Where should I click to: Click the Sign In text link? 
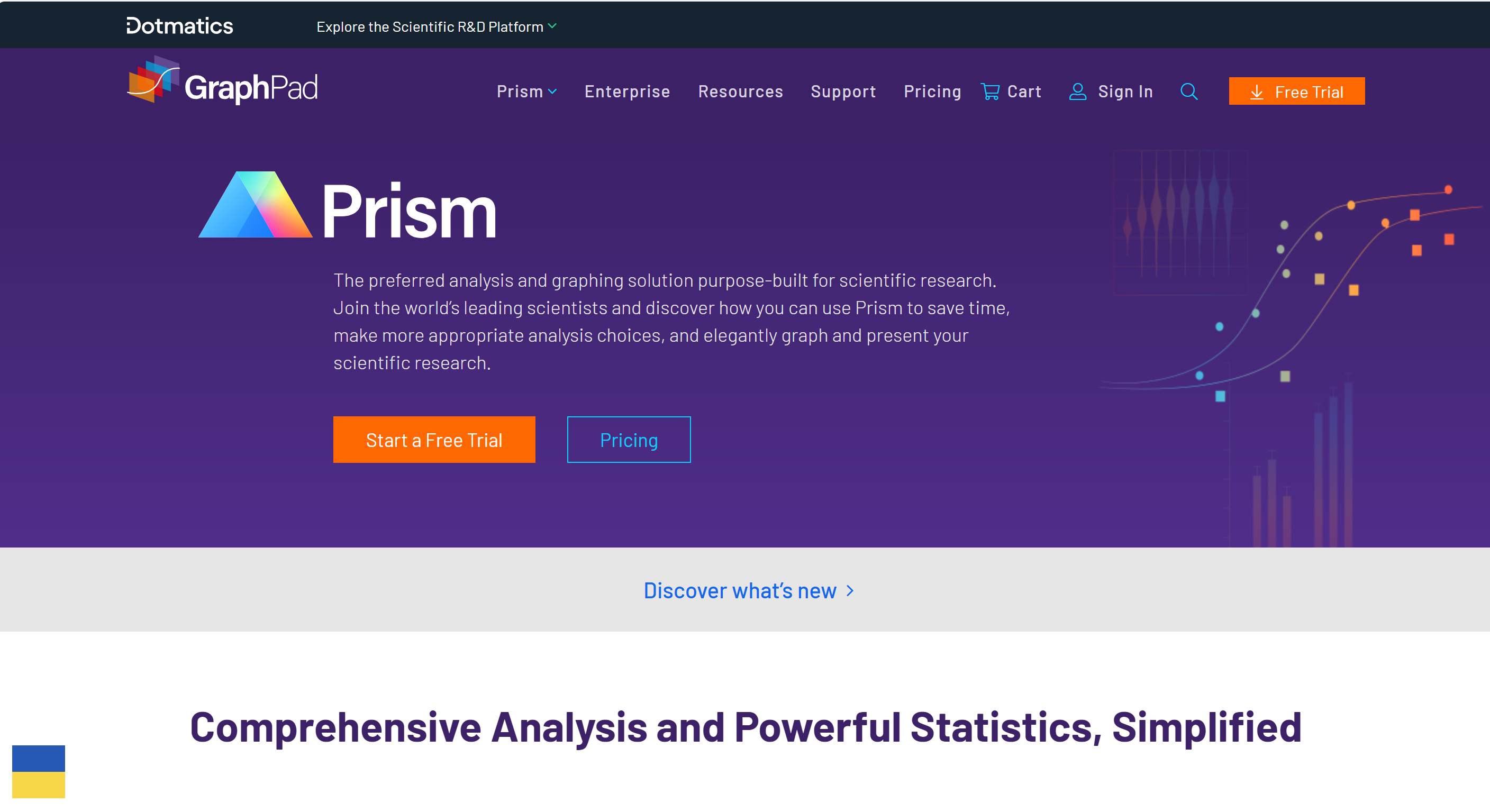coord(1125,92)
